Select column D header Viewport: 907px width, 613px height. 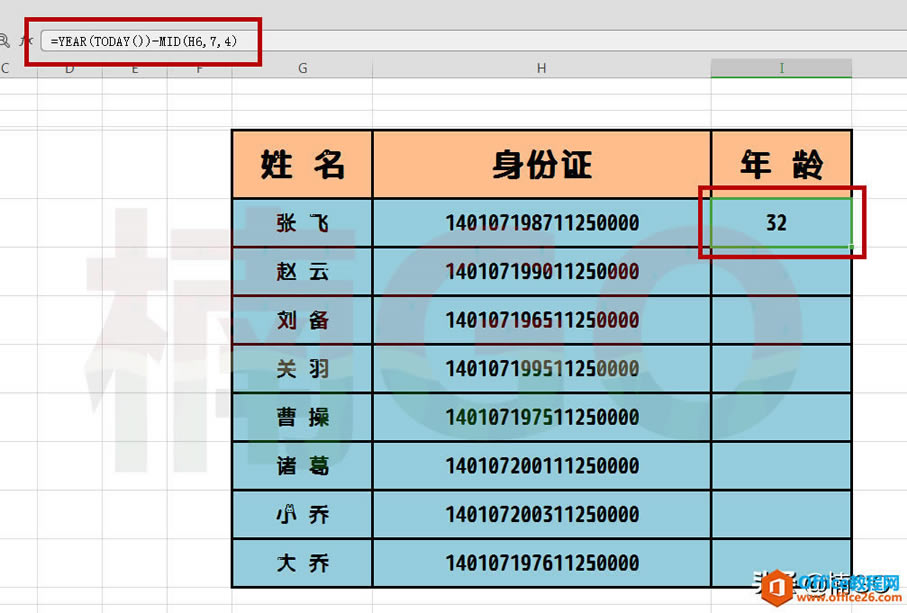[69, 68]
